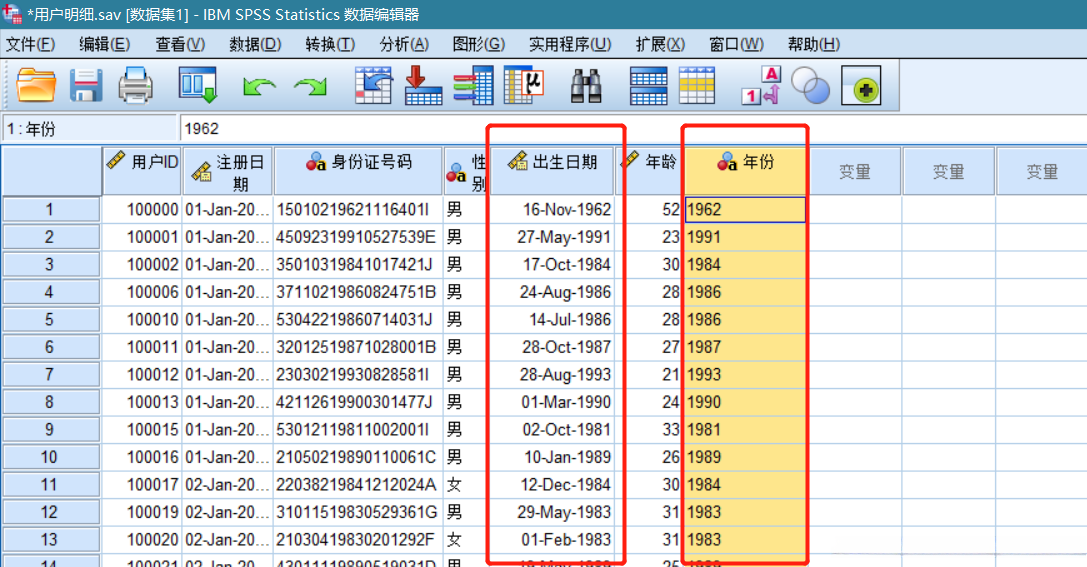Screen dimensions: 1087x567
Task: Open the 编辑(E) menu
Action: [x=104, y=44]
